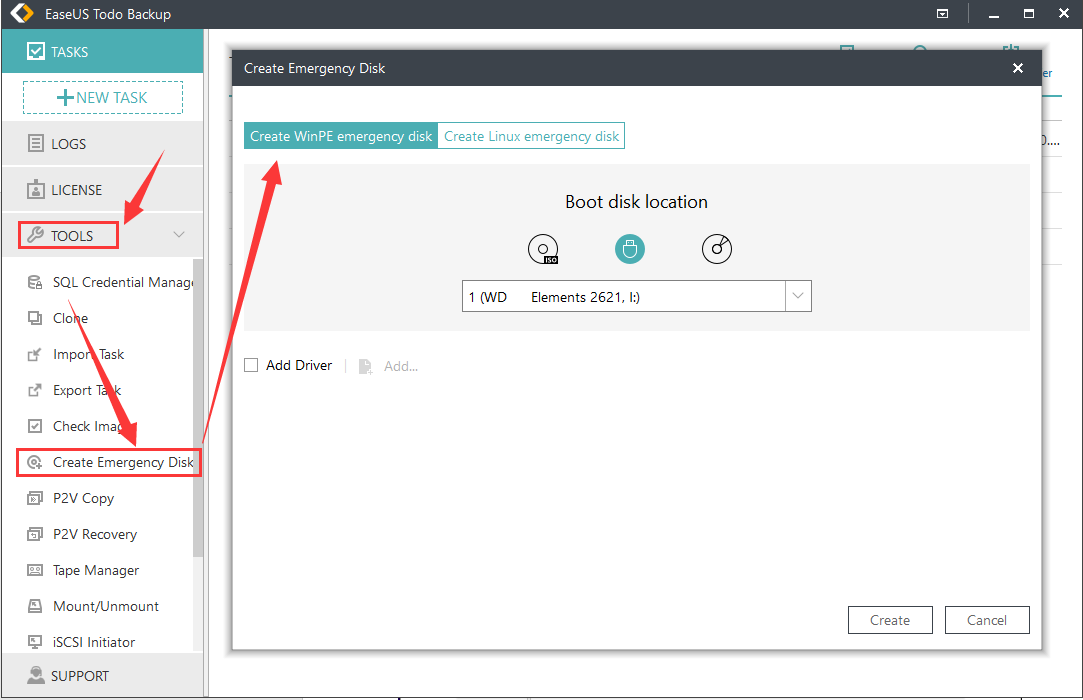This screenshot has width=1083, height=700.
Task: Click the add driver file icon
Action: click(x=365, y=366)
